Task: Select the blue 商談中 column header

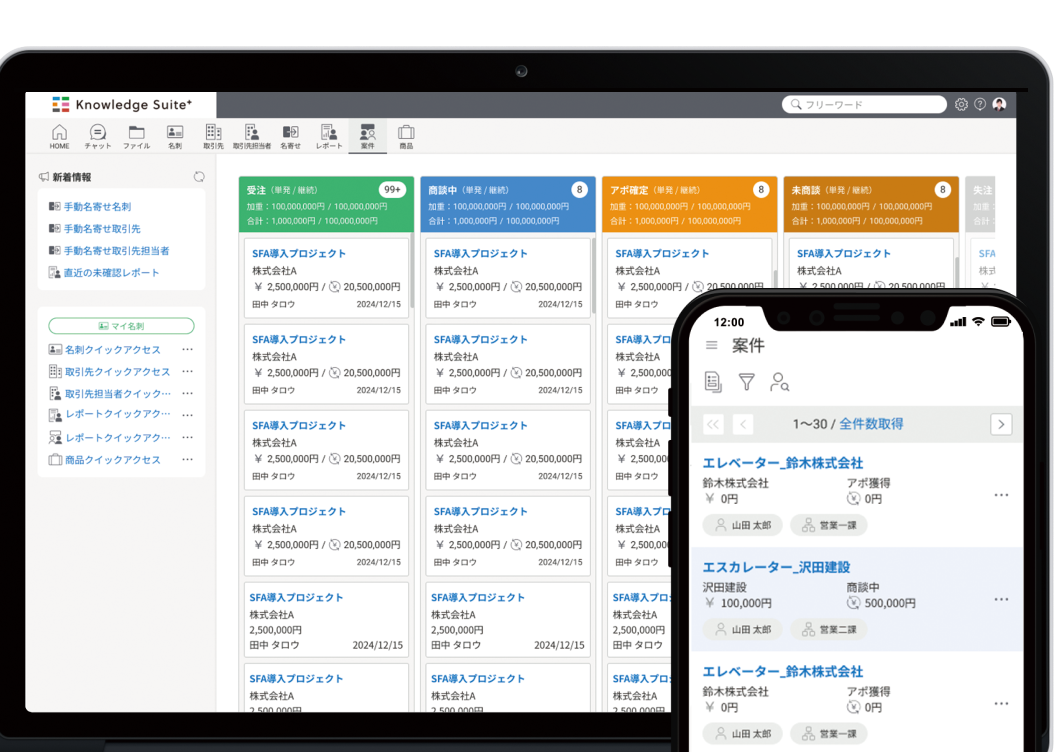Action: [x=508, y=205]
